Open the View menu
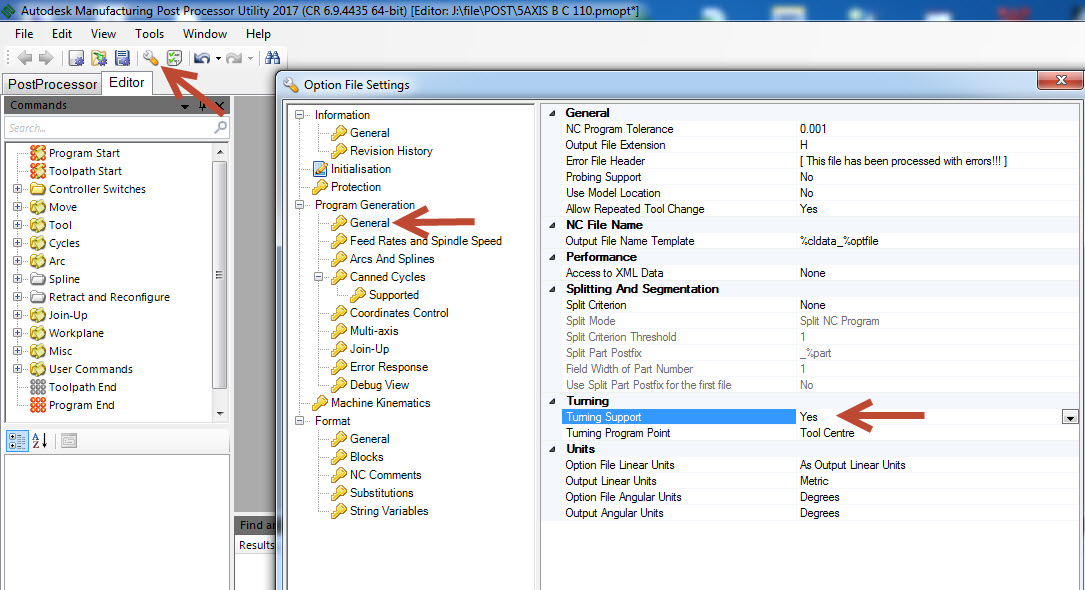 103,34
